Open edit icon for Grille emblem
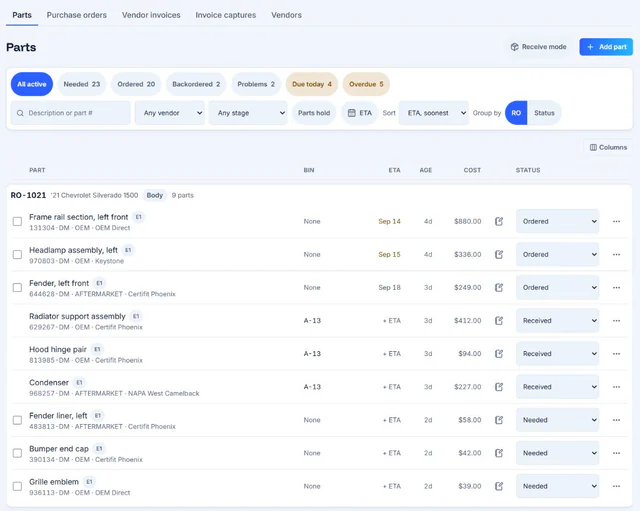This screenshot has height=511, width=640. click(x=499, y=486)
